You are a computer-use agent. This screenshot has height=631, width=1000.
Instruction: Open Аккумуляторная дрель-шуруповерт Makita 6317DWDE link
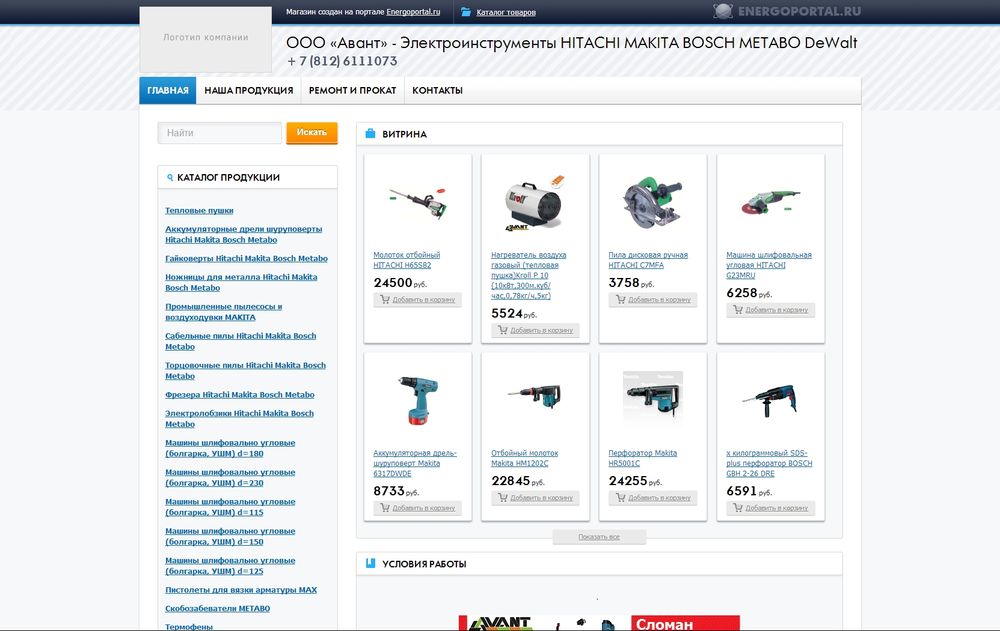point(415,463)
